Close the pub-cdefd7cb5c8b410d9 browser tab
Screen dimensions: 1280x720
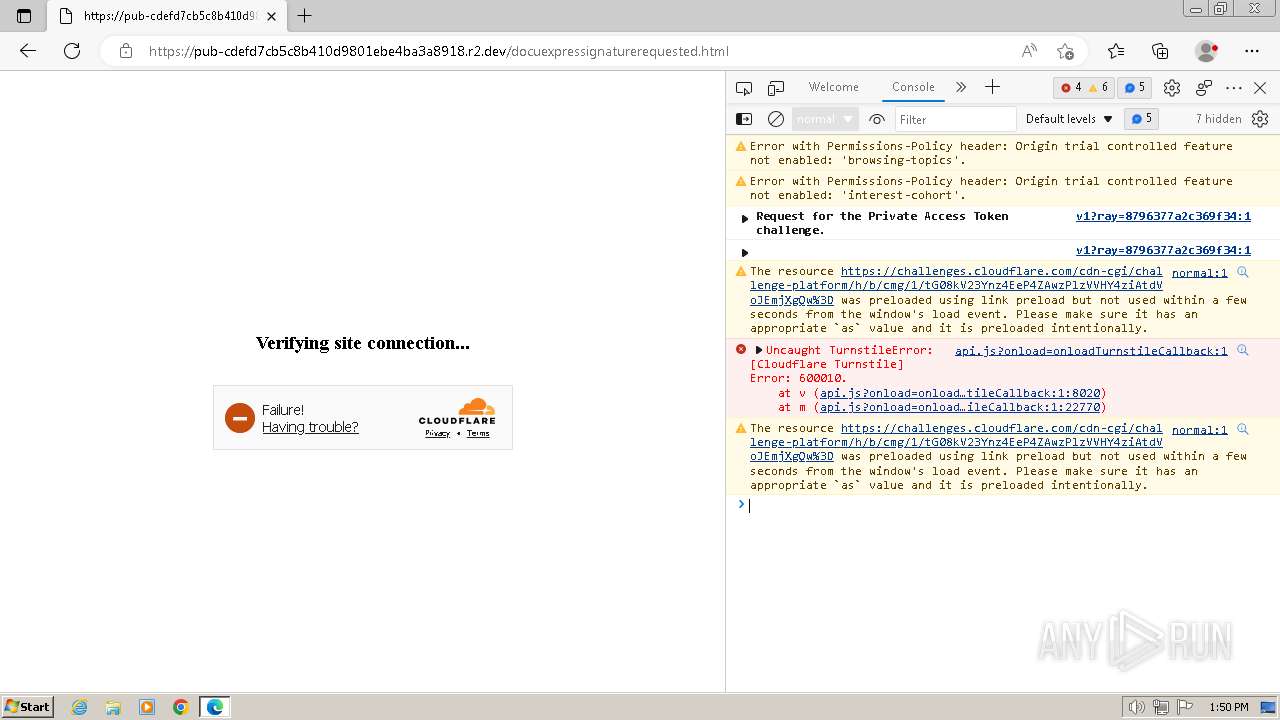pos(271,16)
